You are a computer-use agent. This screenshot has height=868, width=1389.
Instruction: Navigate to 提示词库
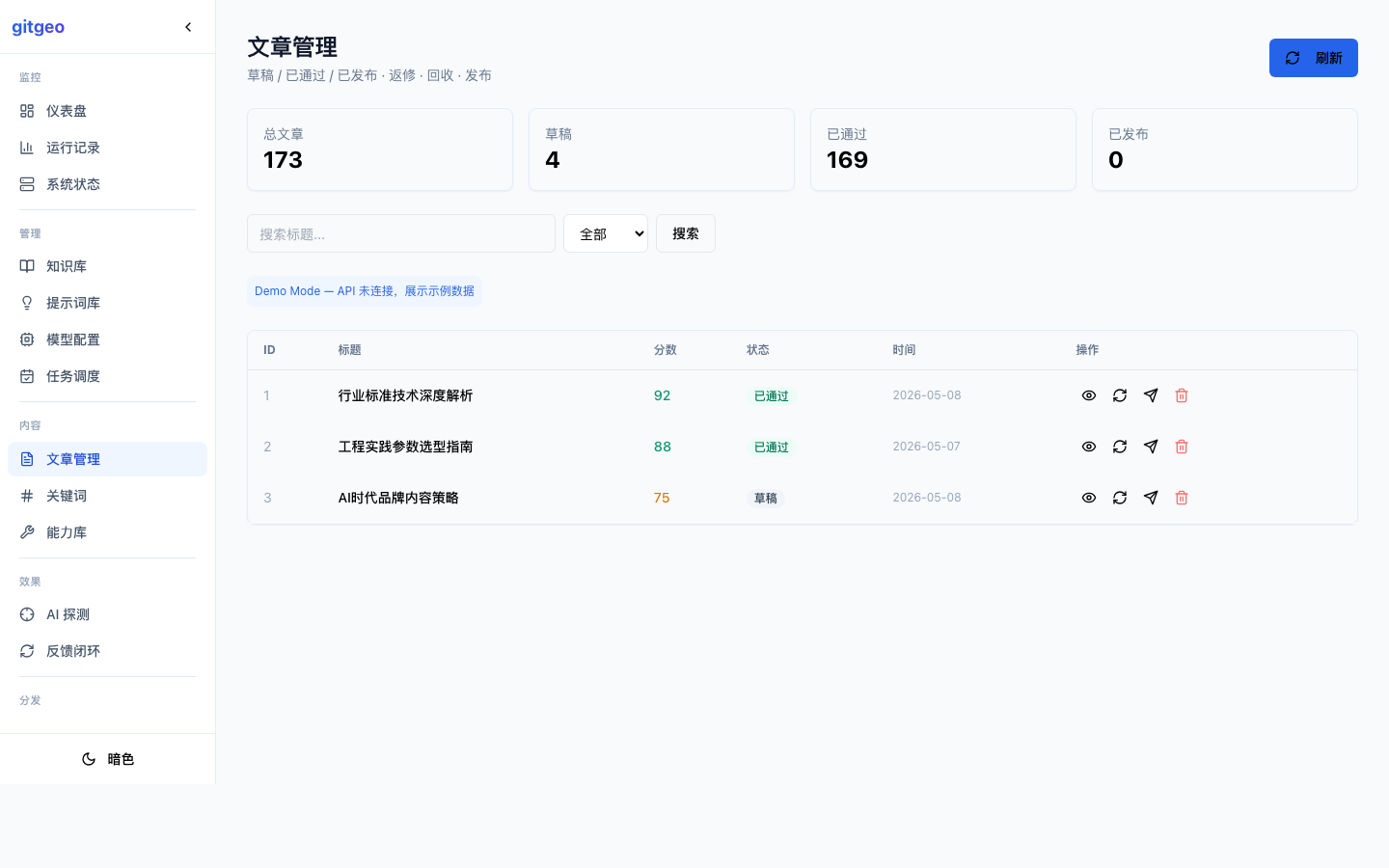click(107, 303)
